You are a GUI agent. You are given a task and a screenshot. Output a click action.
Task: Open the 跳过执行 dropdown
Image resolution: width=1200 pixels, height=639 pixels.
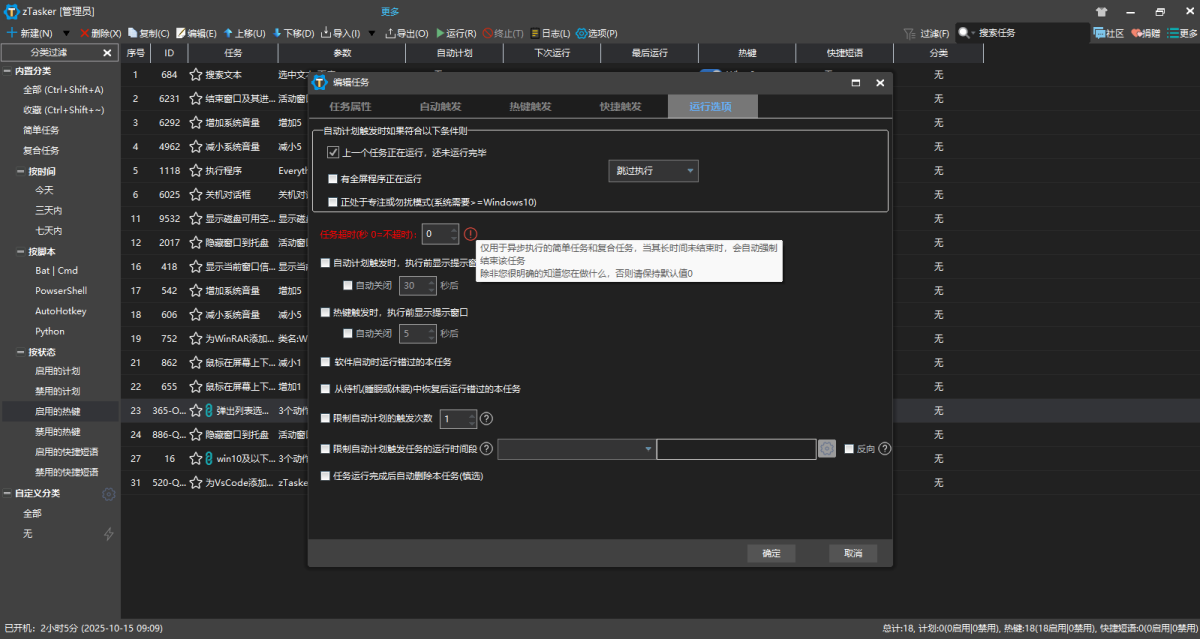point(653,171)
